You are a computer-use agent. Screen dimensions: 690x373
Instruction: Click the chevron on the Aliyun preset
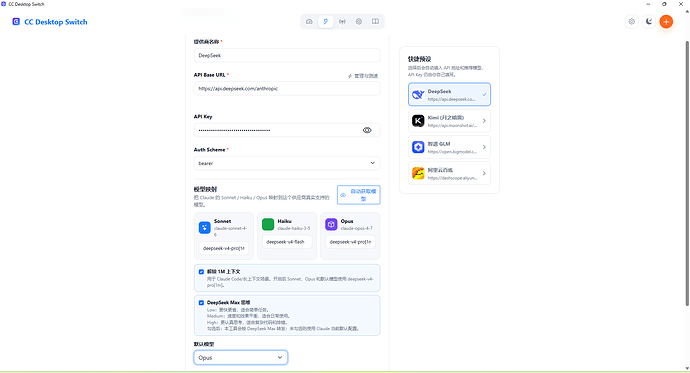pos(484,173)
